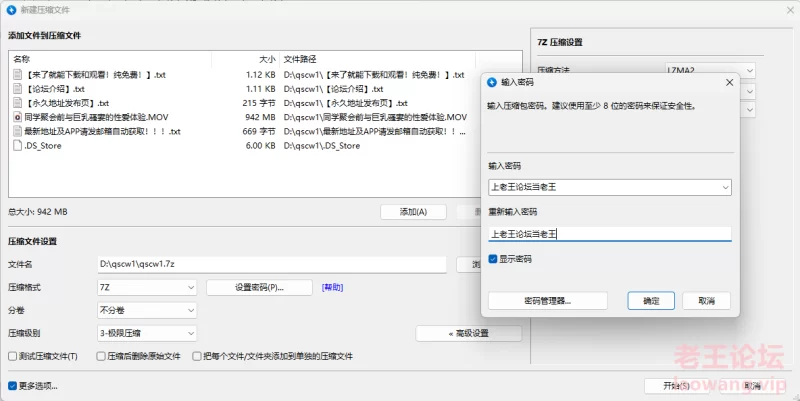Check 把每个文件/文件夹添加到单独的压缩文件

click(196, 356)
